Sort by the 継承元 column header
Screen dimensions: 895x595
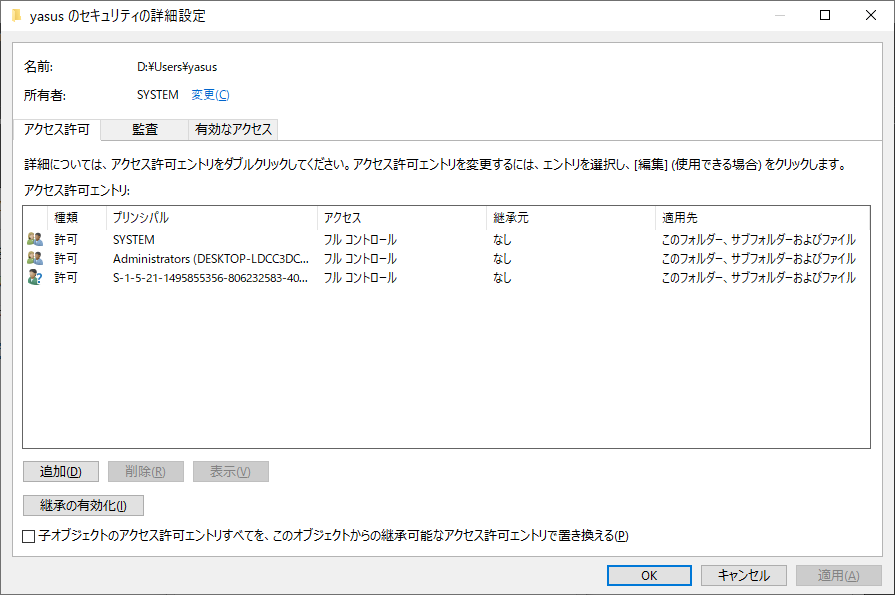(x=571, y=218)
